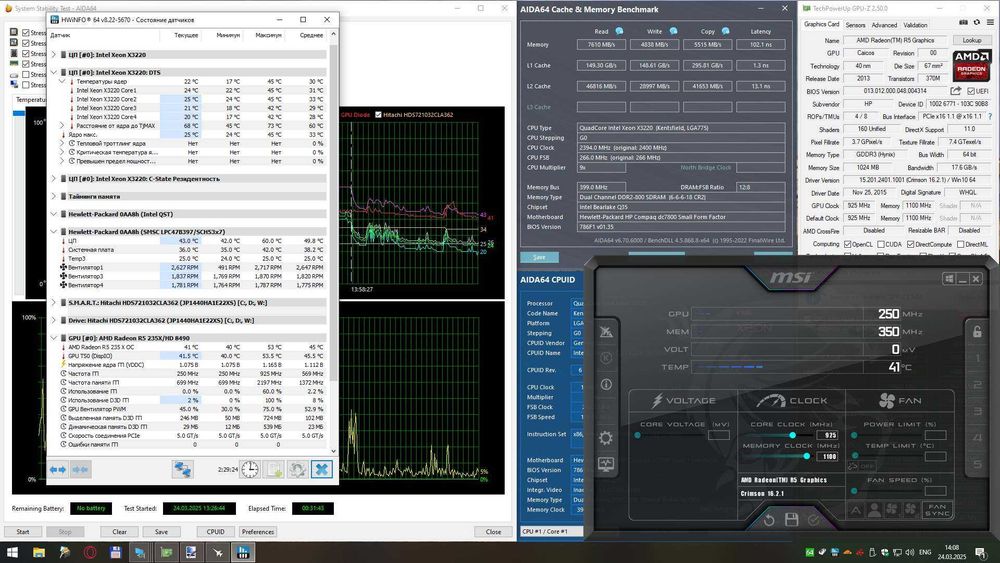1000x563 pixels.
Task: Toggle MSI Afterburner profile lock icon
Action: pos(977,331)
